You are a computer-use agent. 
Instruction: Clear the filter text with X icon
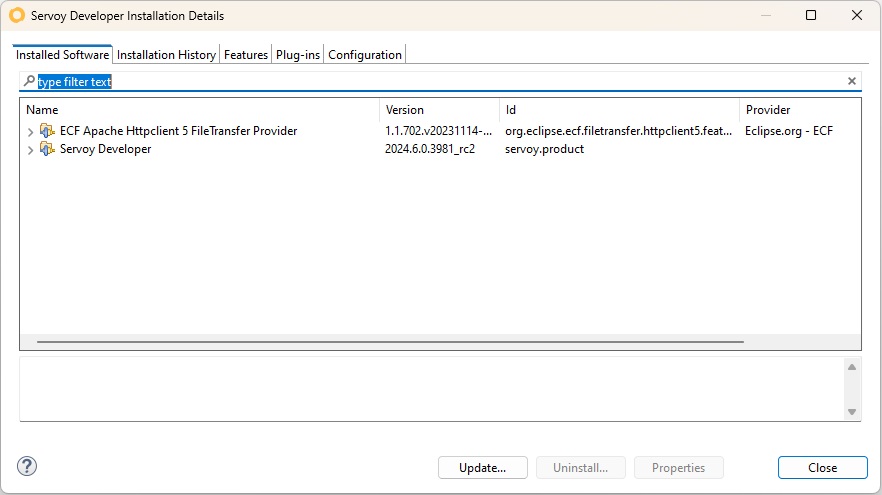[852, 82]
